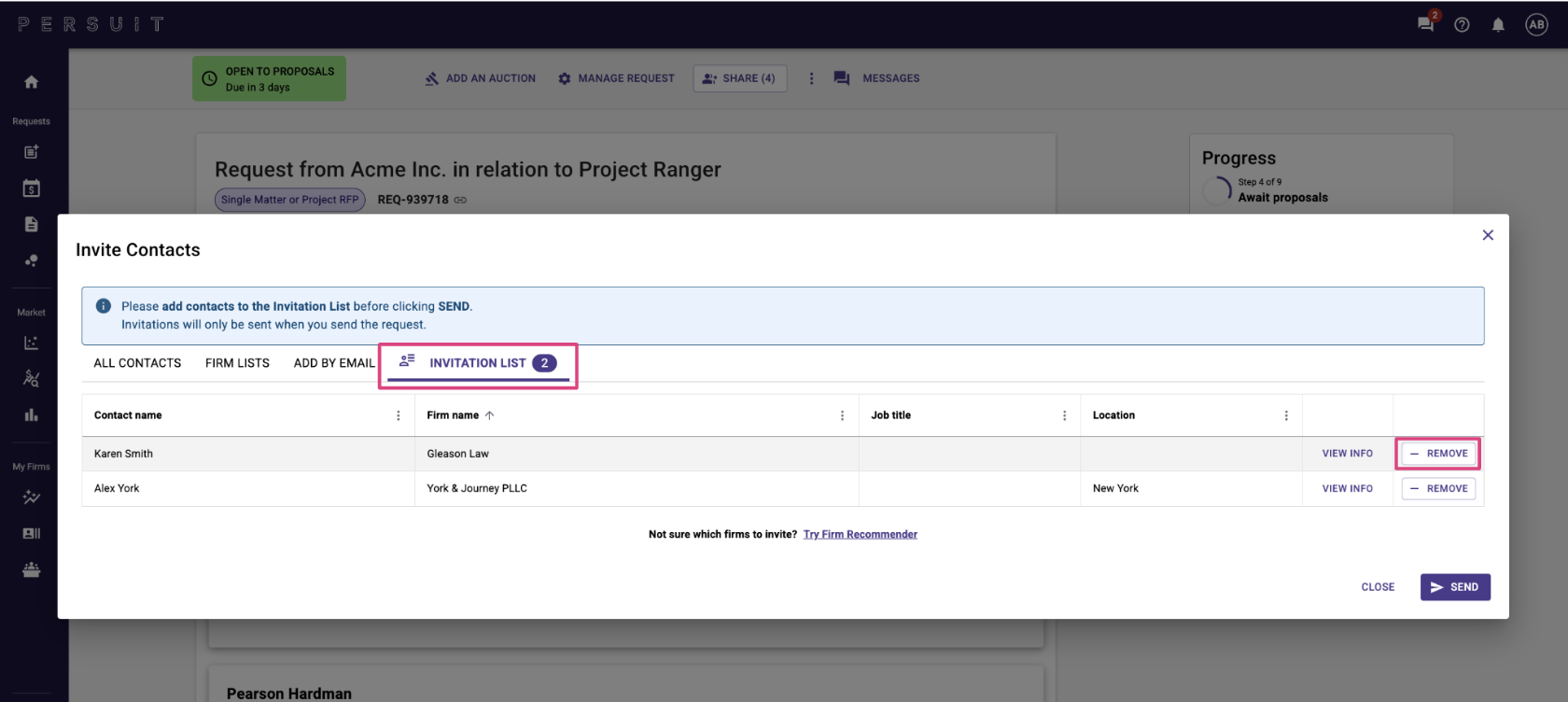The image size is (1568, 702).
Task: Open the Firm name column menu
Action: [x=842, y=415]
